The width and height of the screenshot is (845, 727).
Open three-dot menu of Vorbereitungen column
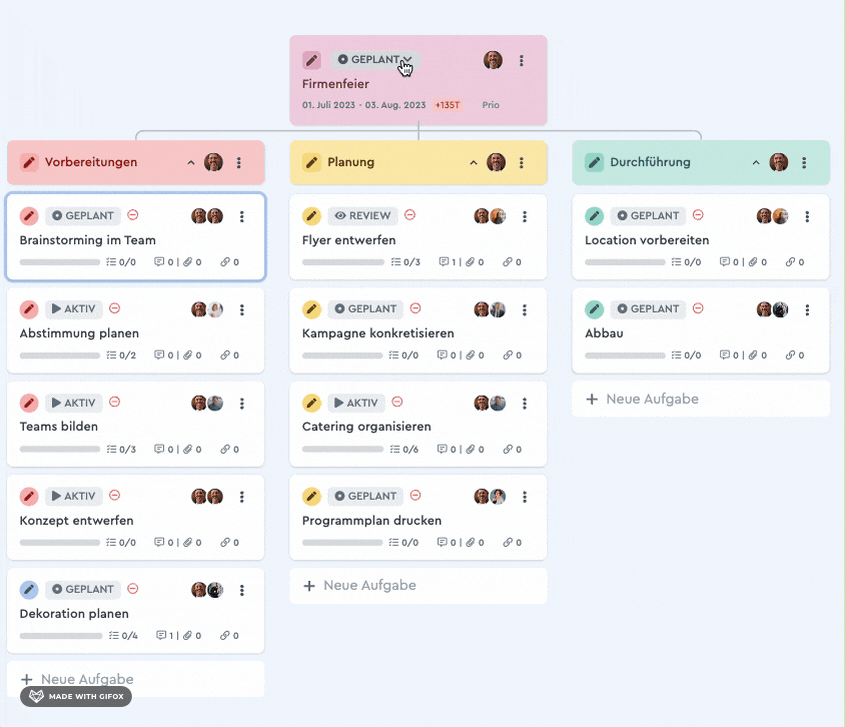(239, 163)
